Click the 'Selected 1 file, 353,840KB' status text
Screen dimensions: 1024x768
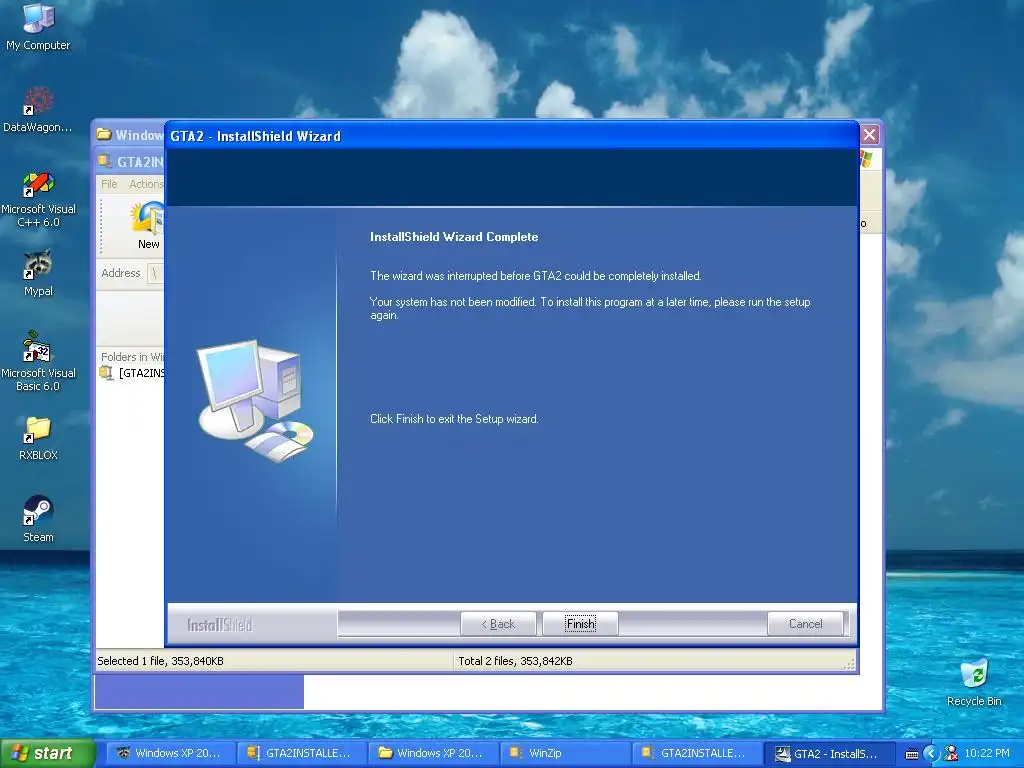point(160,661)
